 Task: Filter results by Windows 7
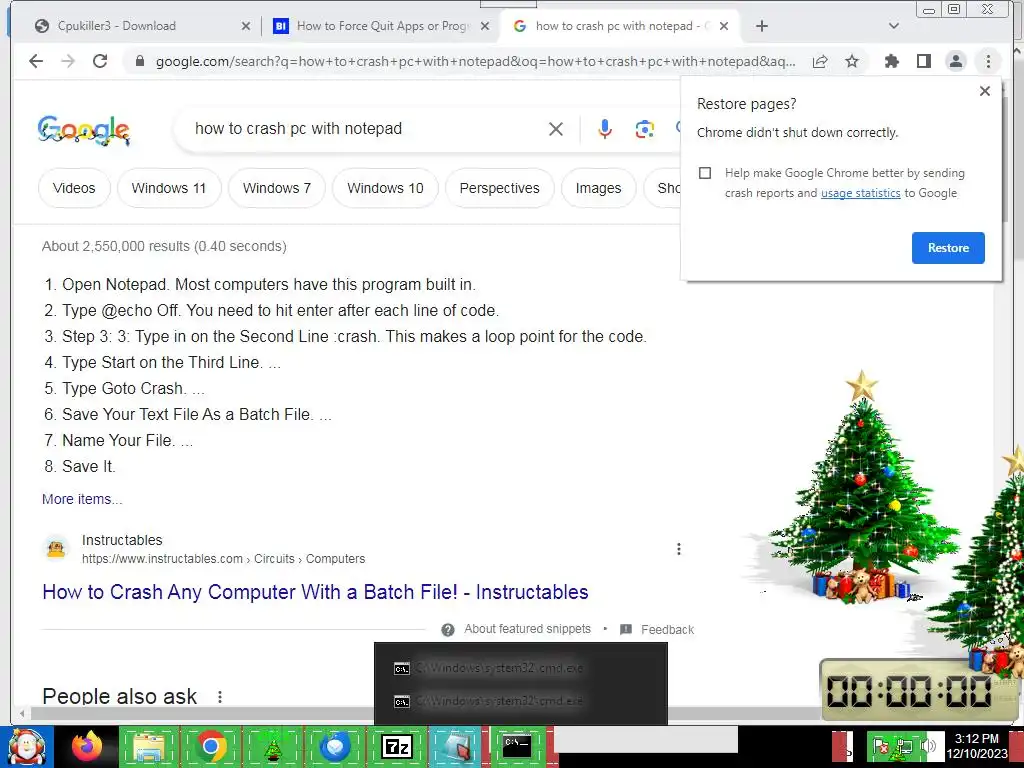[x=277, y=189]
